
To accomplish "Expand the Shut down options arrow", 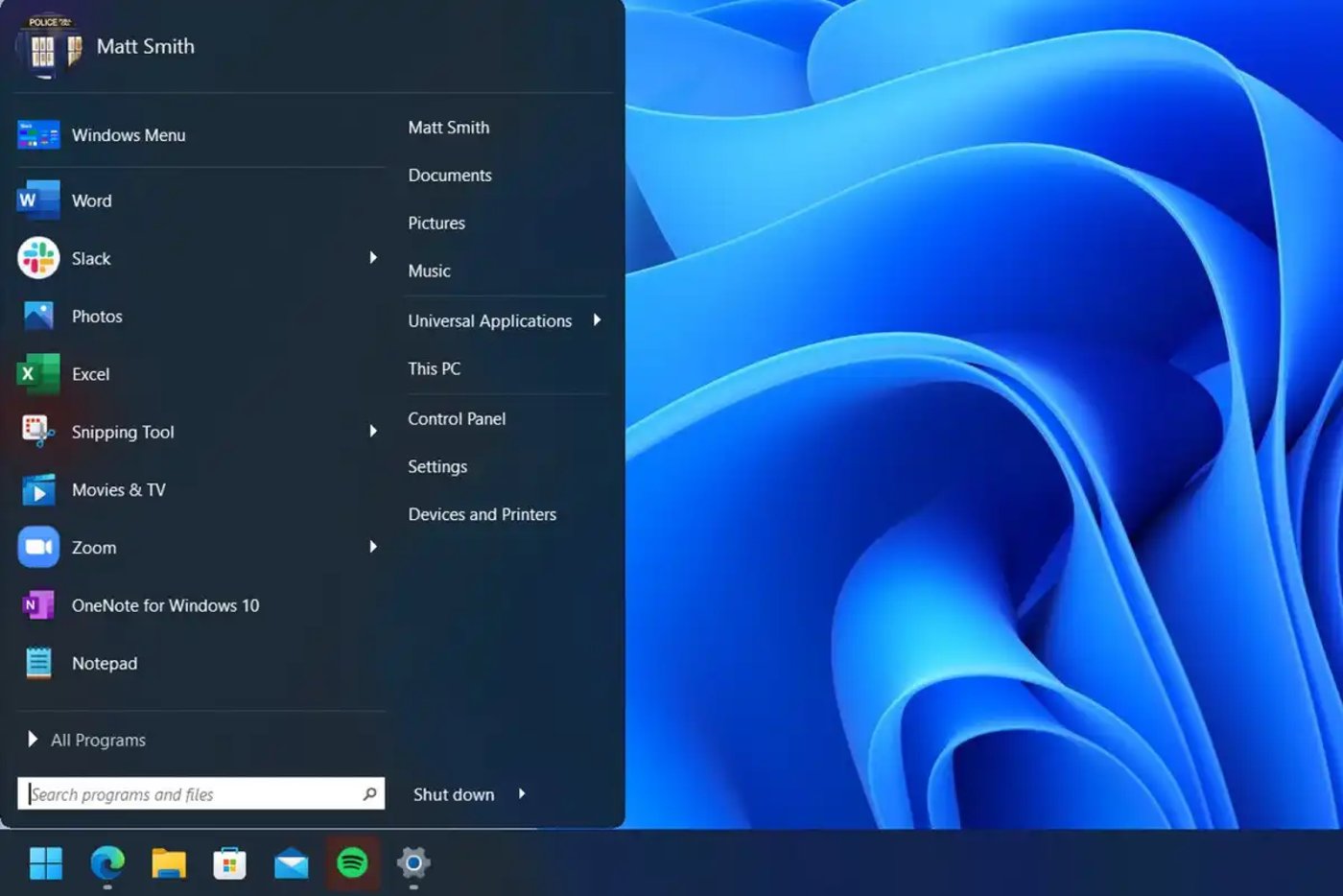I will (x=522, y=794).
